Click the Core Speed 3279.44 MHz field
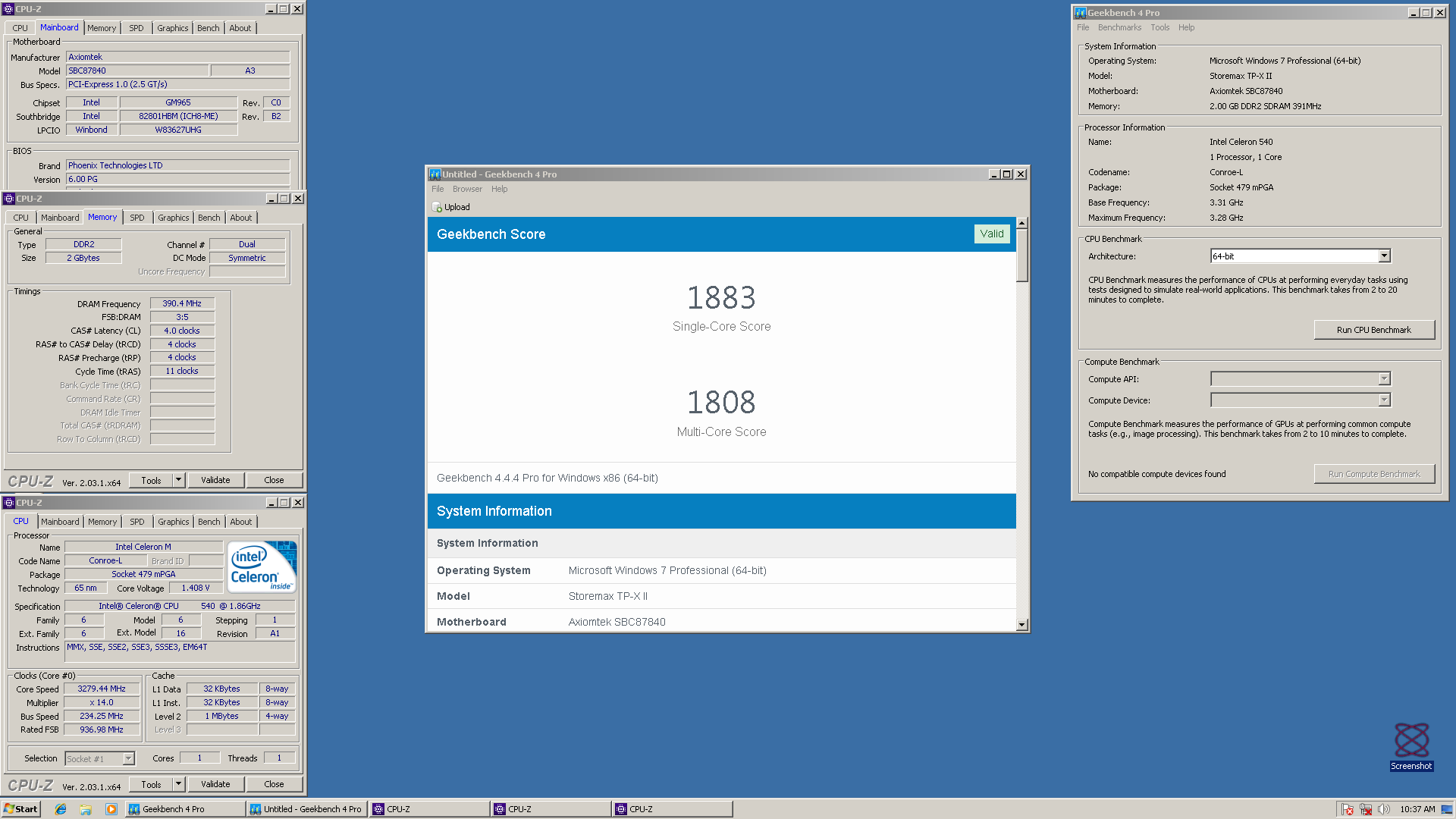The image size is (1456, 819). coord(102,689)
